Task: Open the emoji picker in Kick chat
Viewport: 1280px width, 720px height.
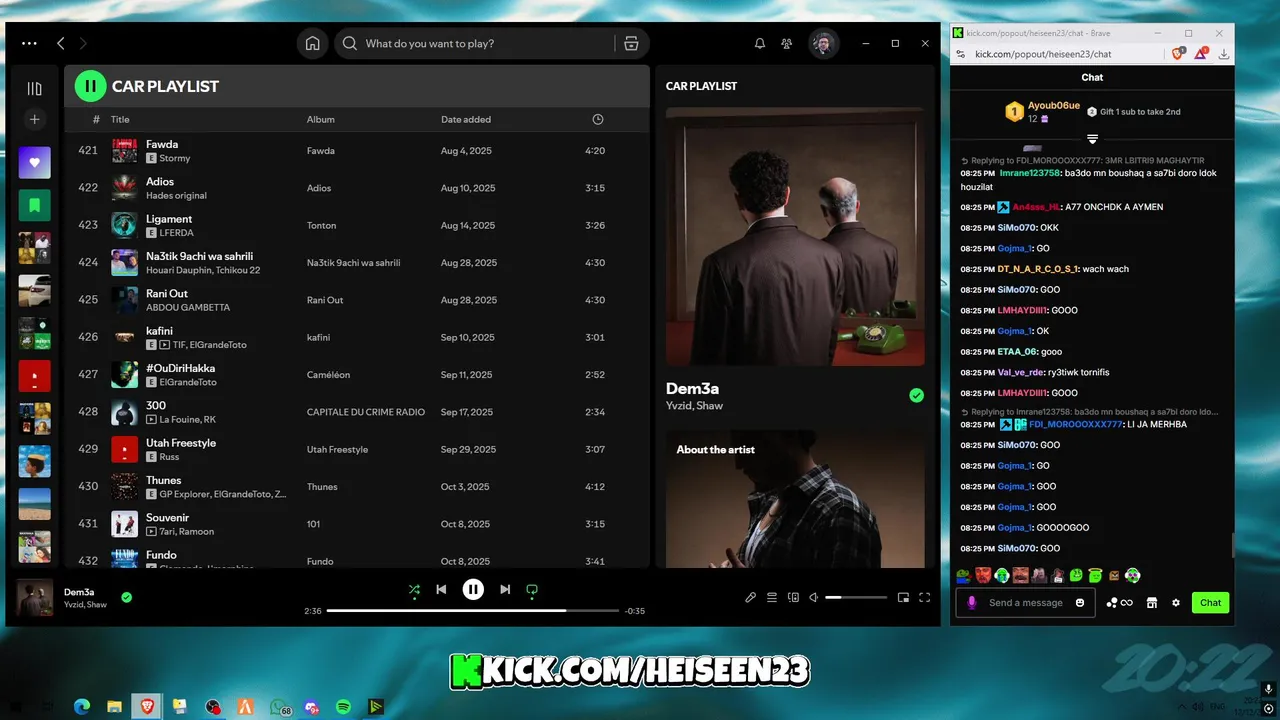Action: [1080, 603]
